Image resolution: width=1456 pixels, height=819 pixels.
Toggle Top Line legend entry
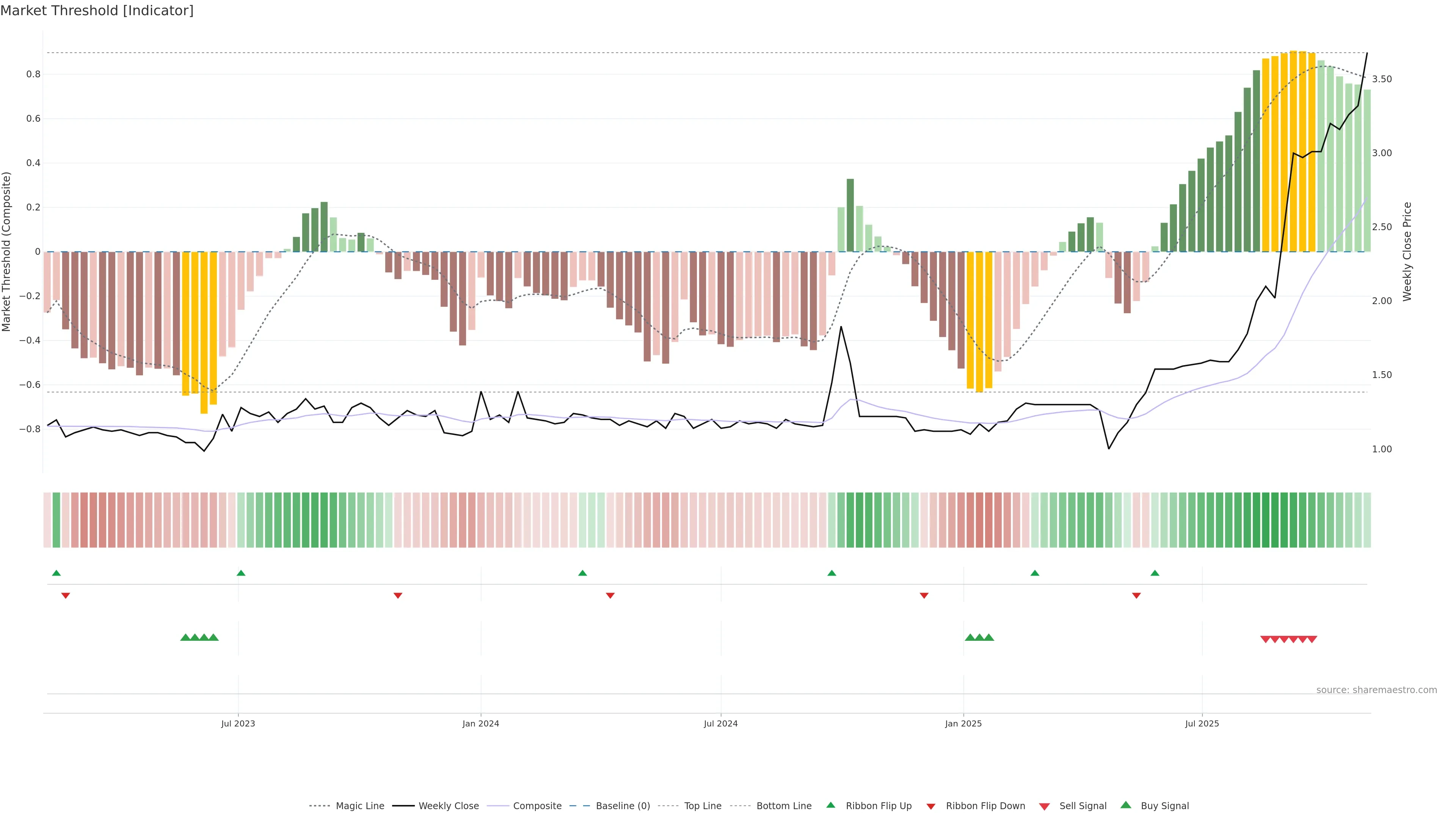[703, 806]
